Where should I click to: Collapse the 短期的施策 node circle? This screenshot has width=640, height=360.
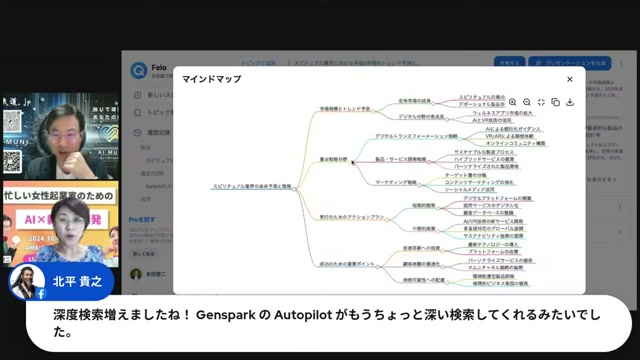(438, 208)
